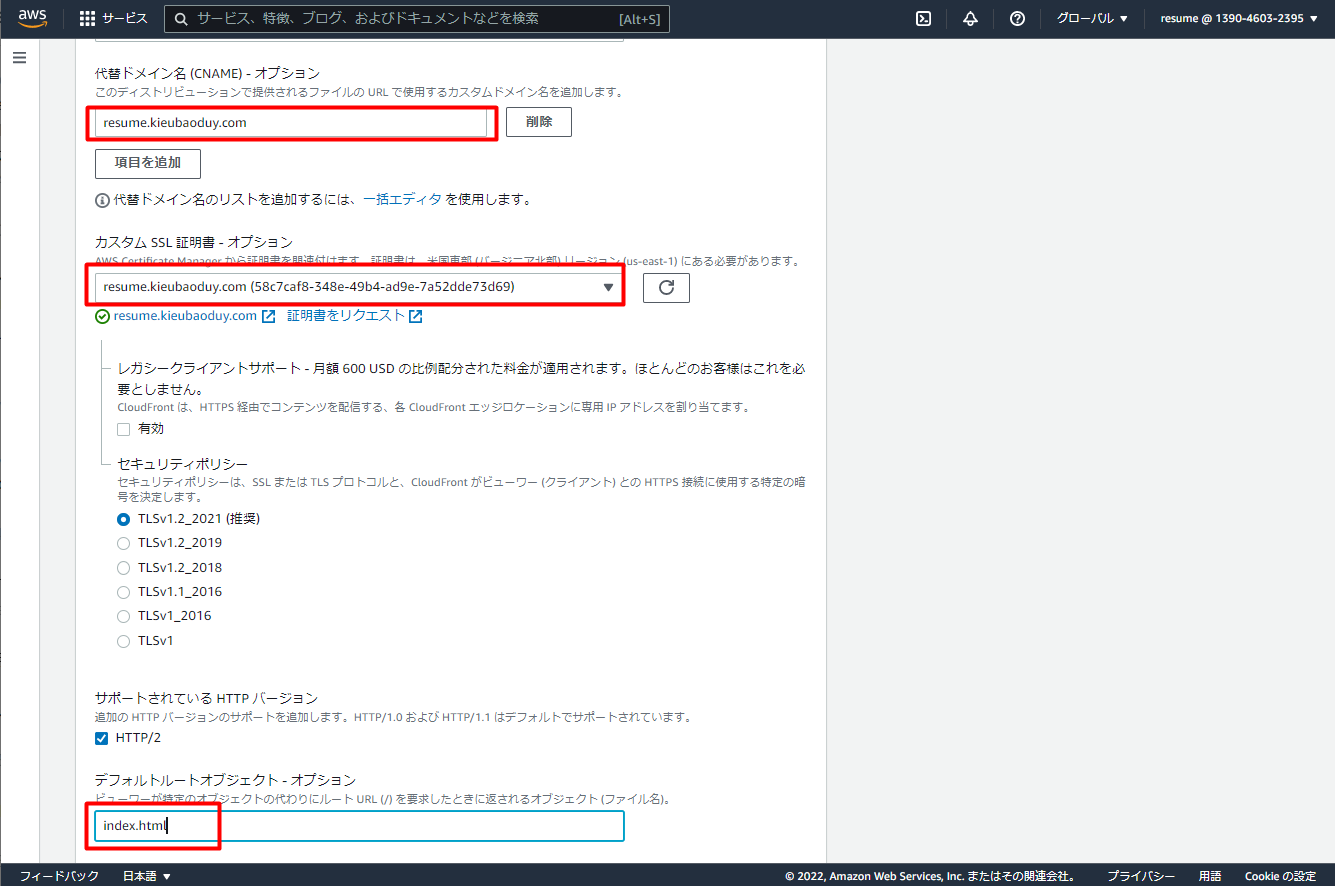Image resolution: width=1335 pixels, height=886 pixels.
Task: Open the 日本語 language selector
Action: point(147,876)
